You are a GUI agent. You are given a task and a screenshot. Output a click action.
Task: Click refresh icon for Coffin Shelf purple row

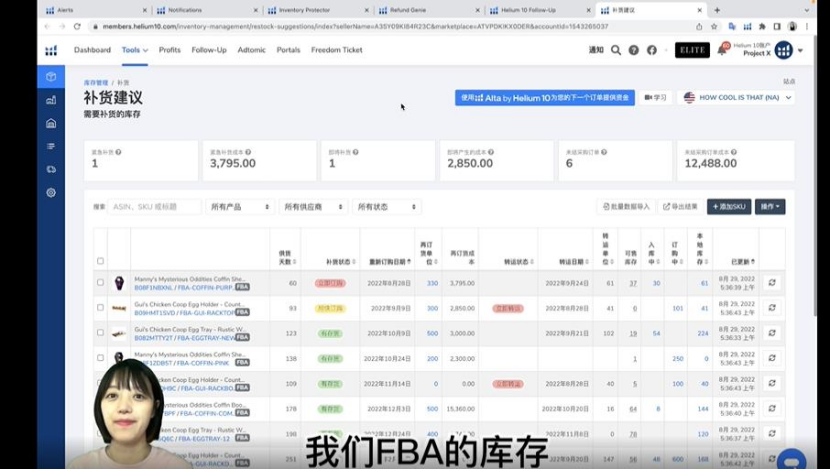pos(772,283)
